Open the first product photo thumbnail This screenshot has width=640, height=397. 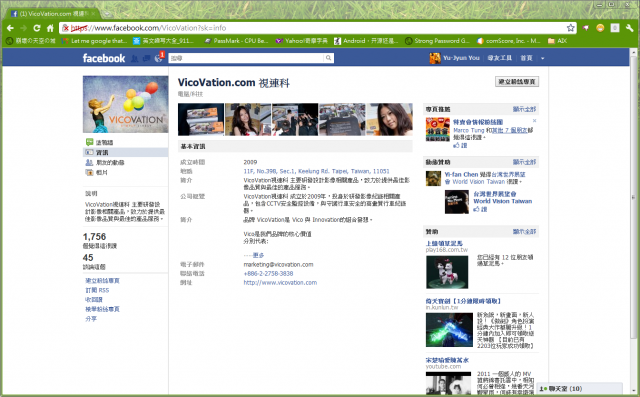[x=201, y=119]
